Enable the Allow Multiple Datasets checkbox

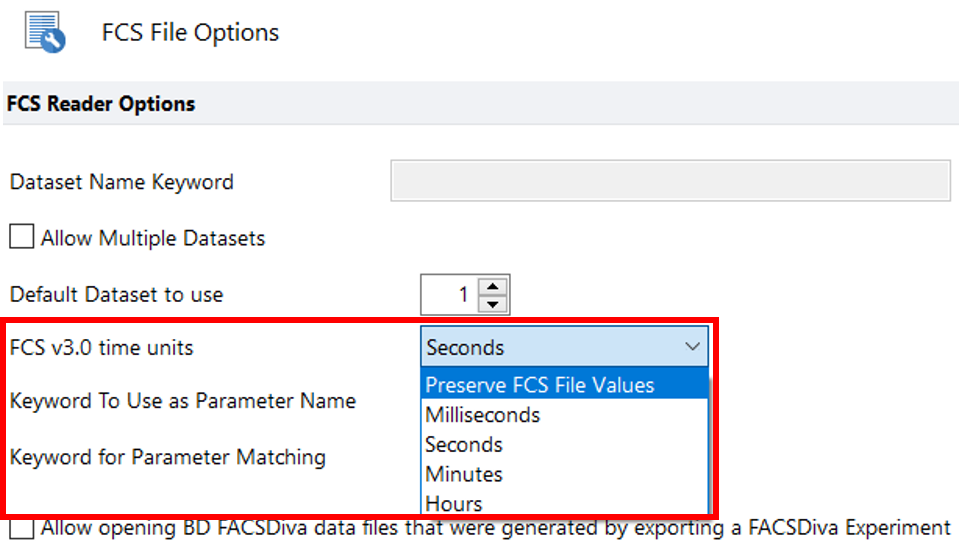(21, 238)
